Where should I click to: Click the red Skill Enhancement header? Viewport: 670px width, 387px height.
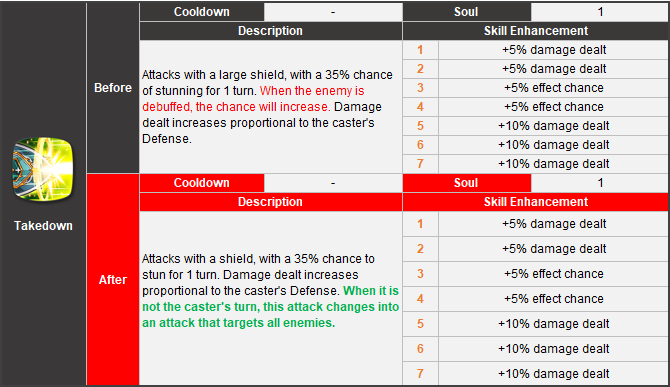pos(536,202)
